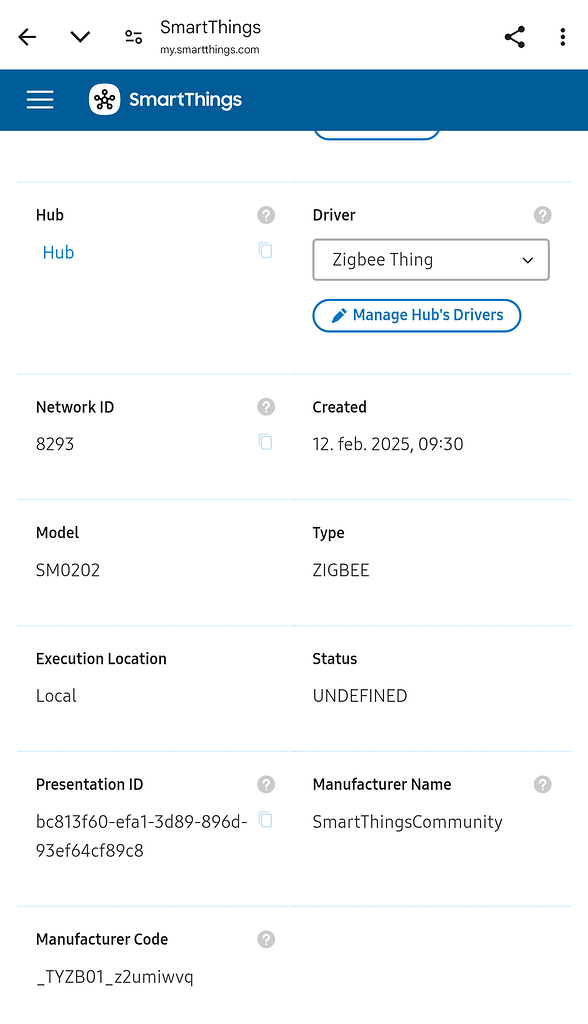Copy the Network ID 8293
588x1024 pixels.
point(265,443)
